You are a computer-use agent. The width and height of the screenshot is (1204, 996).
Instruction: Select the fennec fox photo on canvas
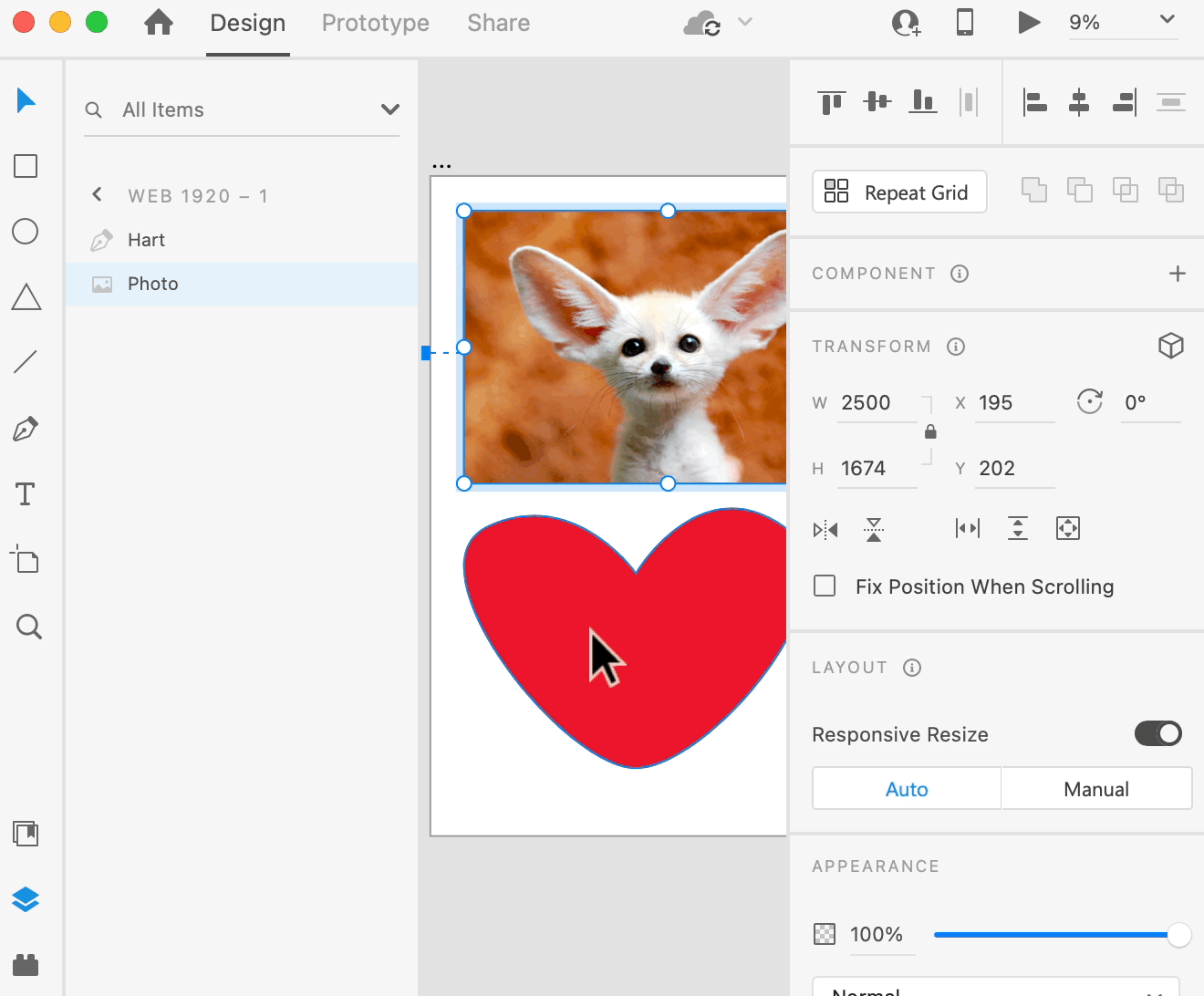tap(625, 347)
